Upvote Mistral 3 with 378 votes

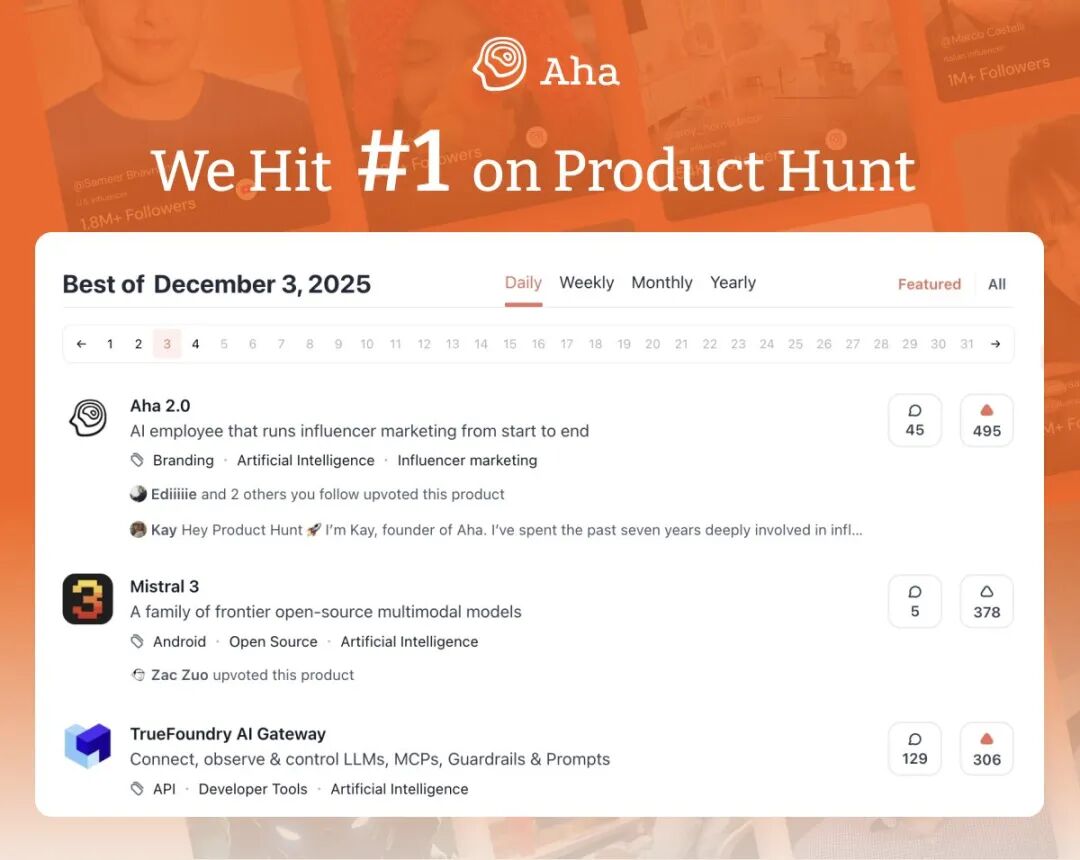(987, 601)
